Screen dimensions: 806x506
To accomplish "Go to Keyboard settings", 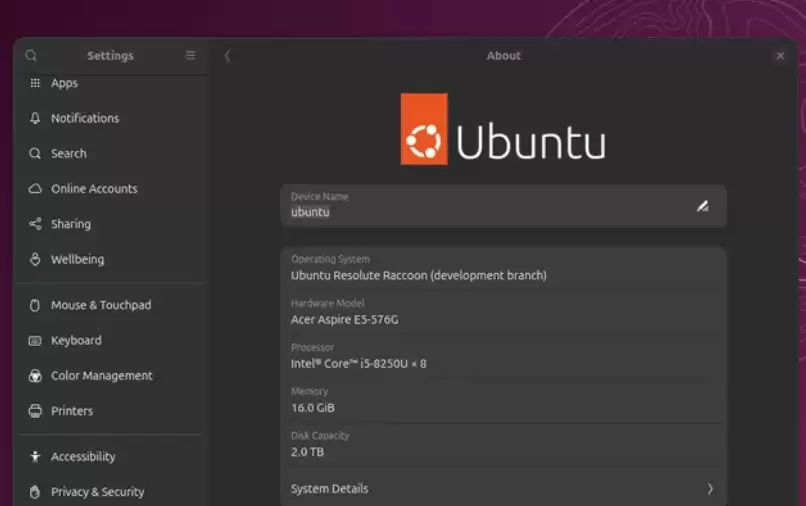I will click(x=112, y=340).
